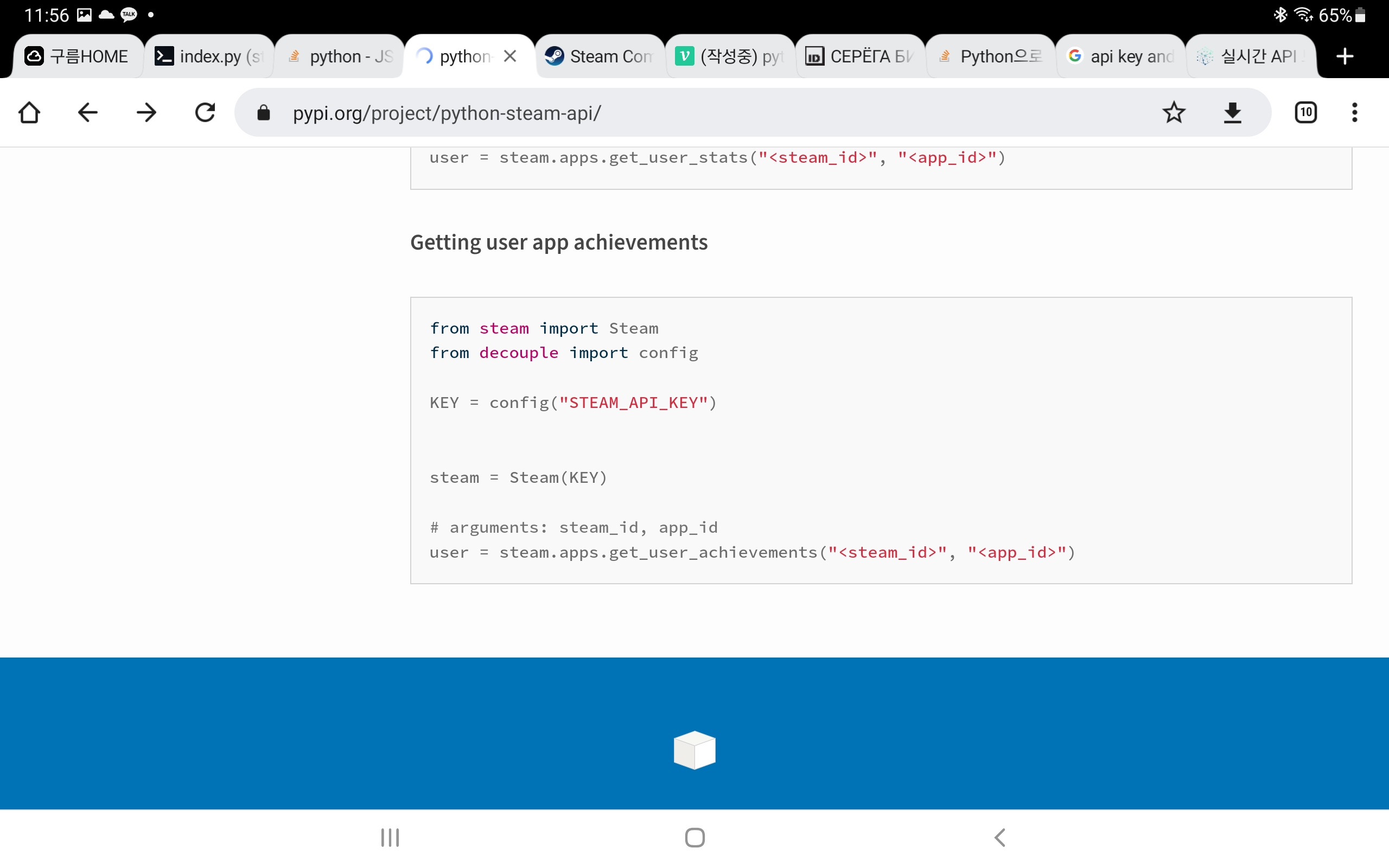The height and width of the screenshot is (868, 1389).
Task: Click the STEAM_API_KEY config line
Action: (573, 403)
